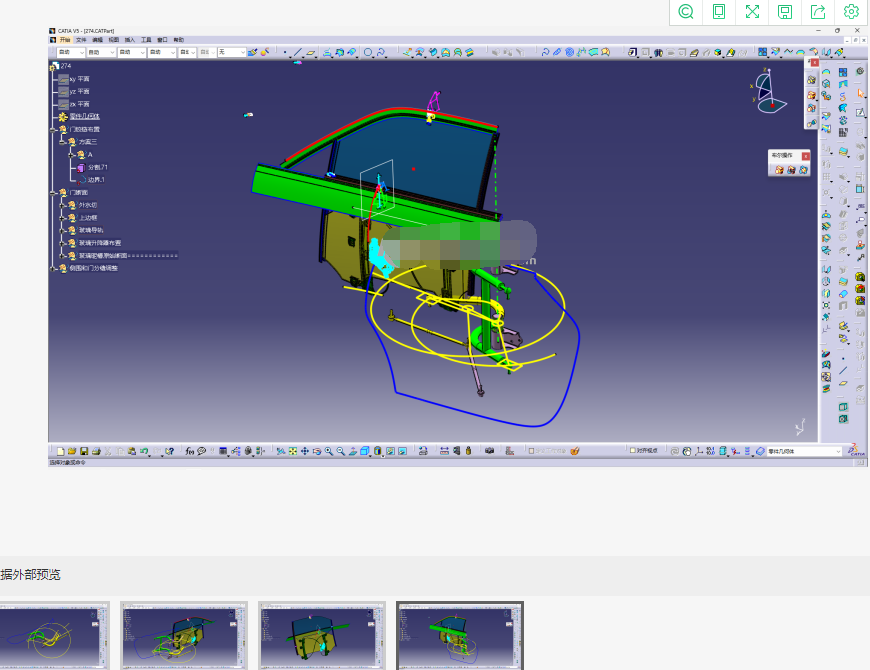Toggle the 对开视点 checkbox in bottom toolbar
Image resolution: width=870 pixels, height=670 pixels.
tap(633, 451)
